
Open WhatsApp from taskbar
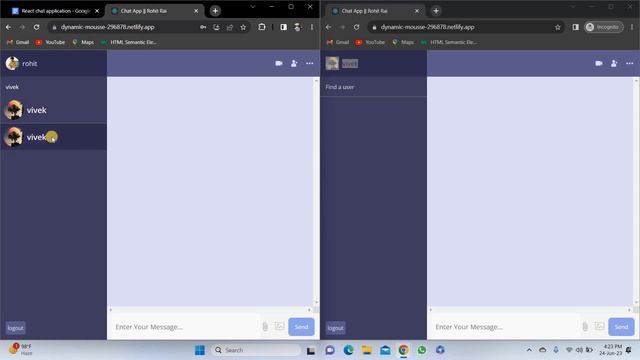[422, 350]
